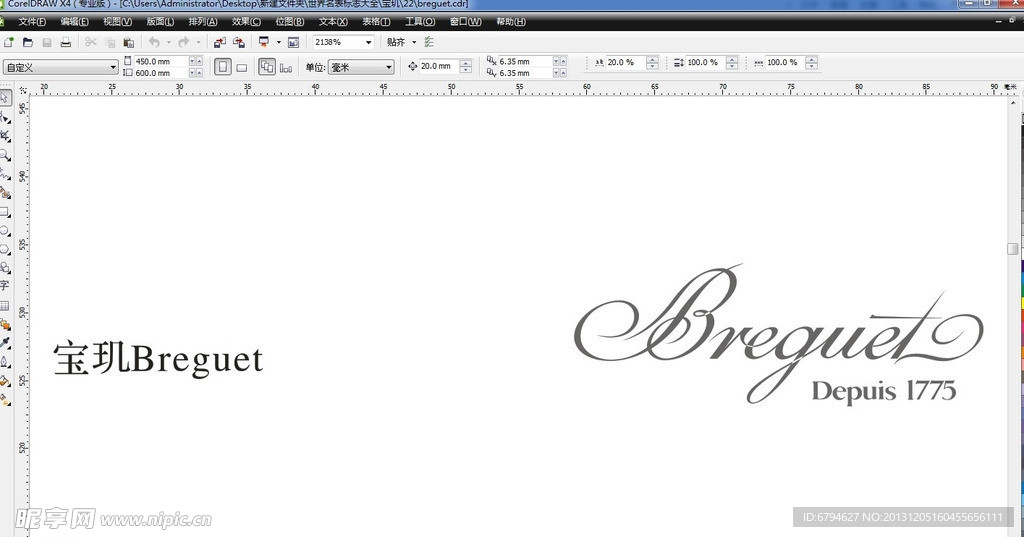Toggle apply layout to all pages
The height and width of the screenshot is (537, 1024).
click(266, 67)
